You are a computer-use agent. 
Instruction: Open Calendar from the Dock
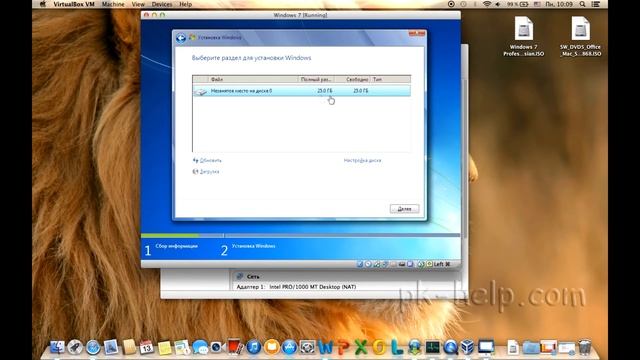click(147, 347)
